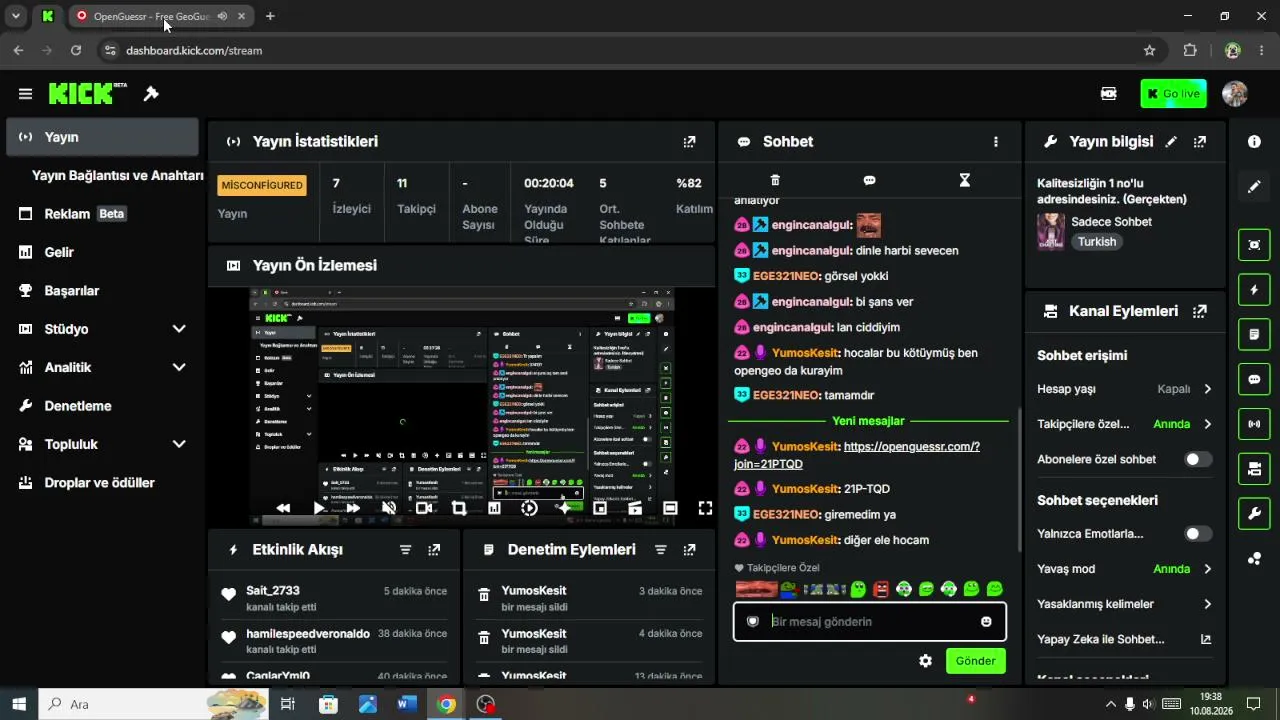
Task: Click the trash icon in the Sohbet header
Action: [x=775, y=180]
